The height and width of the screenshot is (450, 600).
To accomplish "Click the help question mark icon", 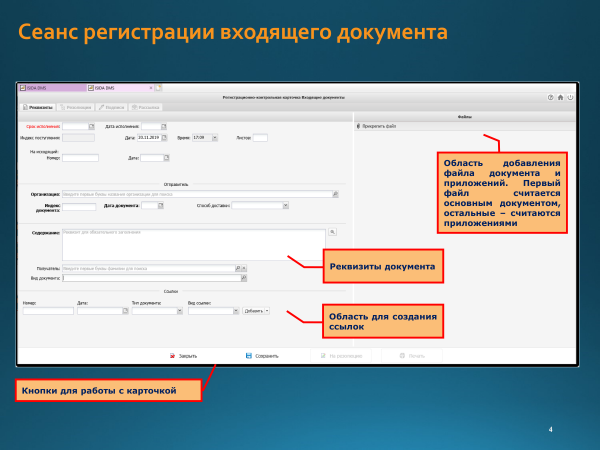I will 550,97.
